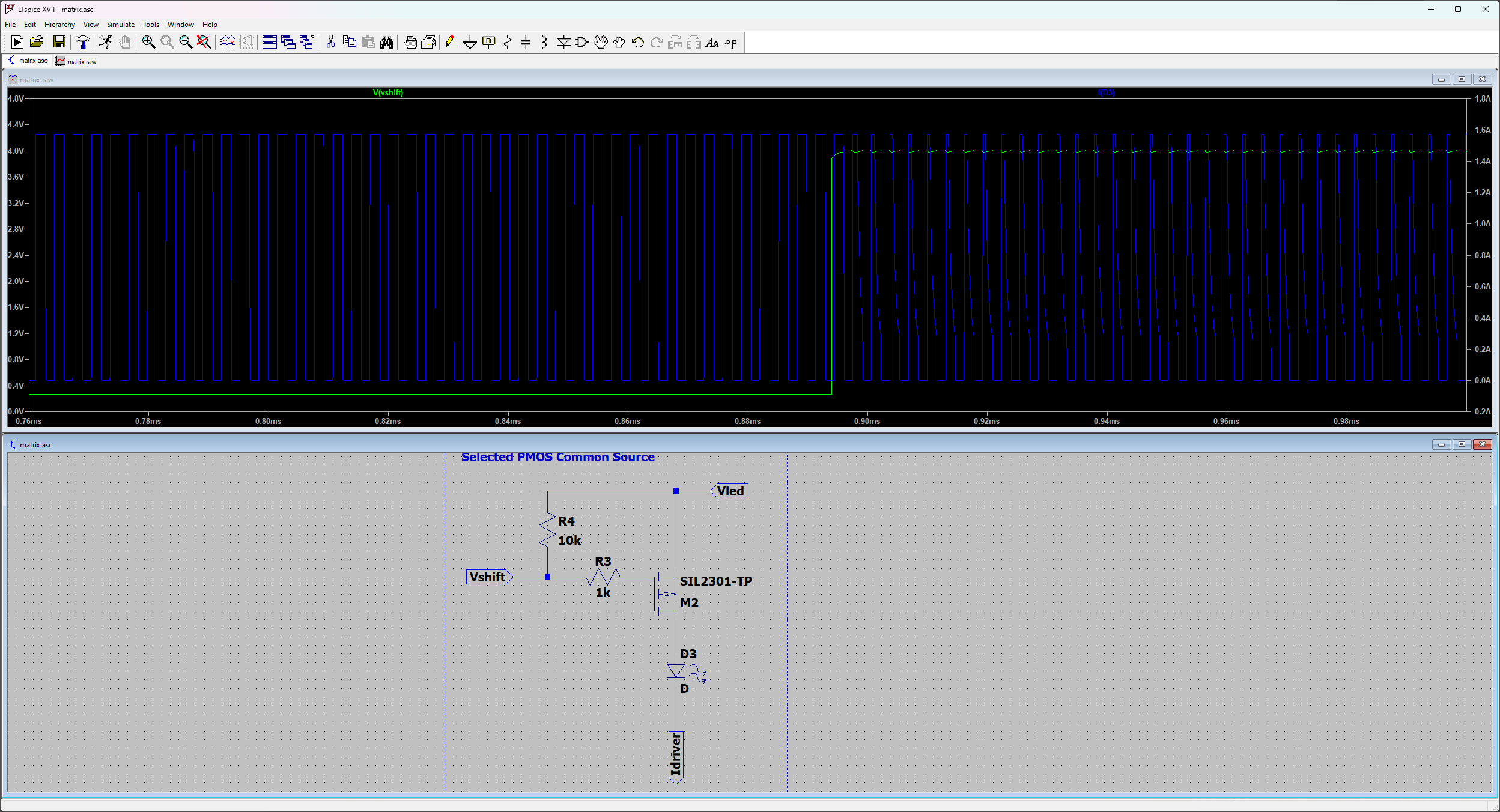The image size is (1500, 812).
Task: Open the Tools menu
Action: point(151,25)
